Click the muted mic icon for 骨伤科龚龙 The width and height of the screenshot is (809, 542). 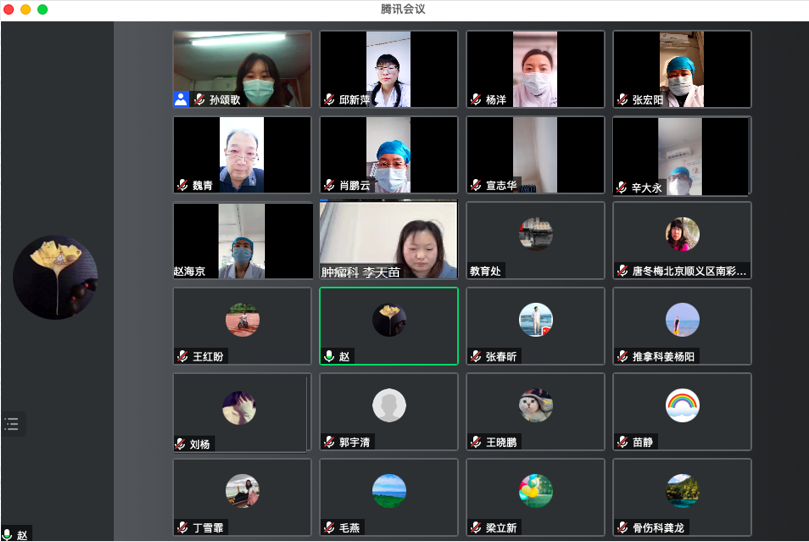pyautogui.click(x=622, y=527)
